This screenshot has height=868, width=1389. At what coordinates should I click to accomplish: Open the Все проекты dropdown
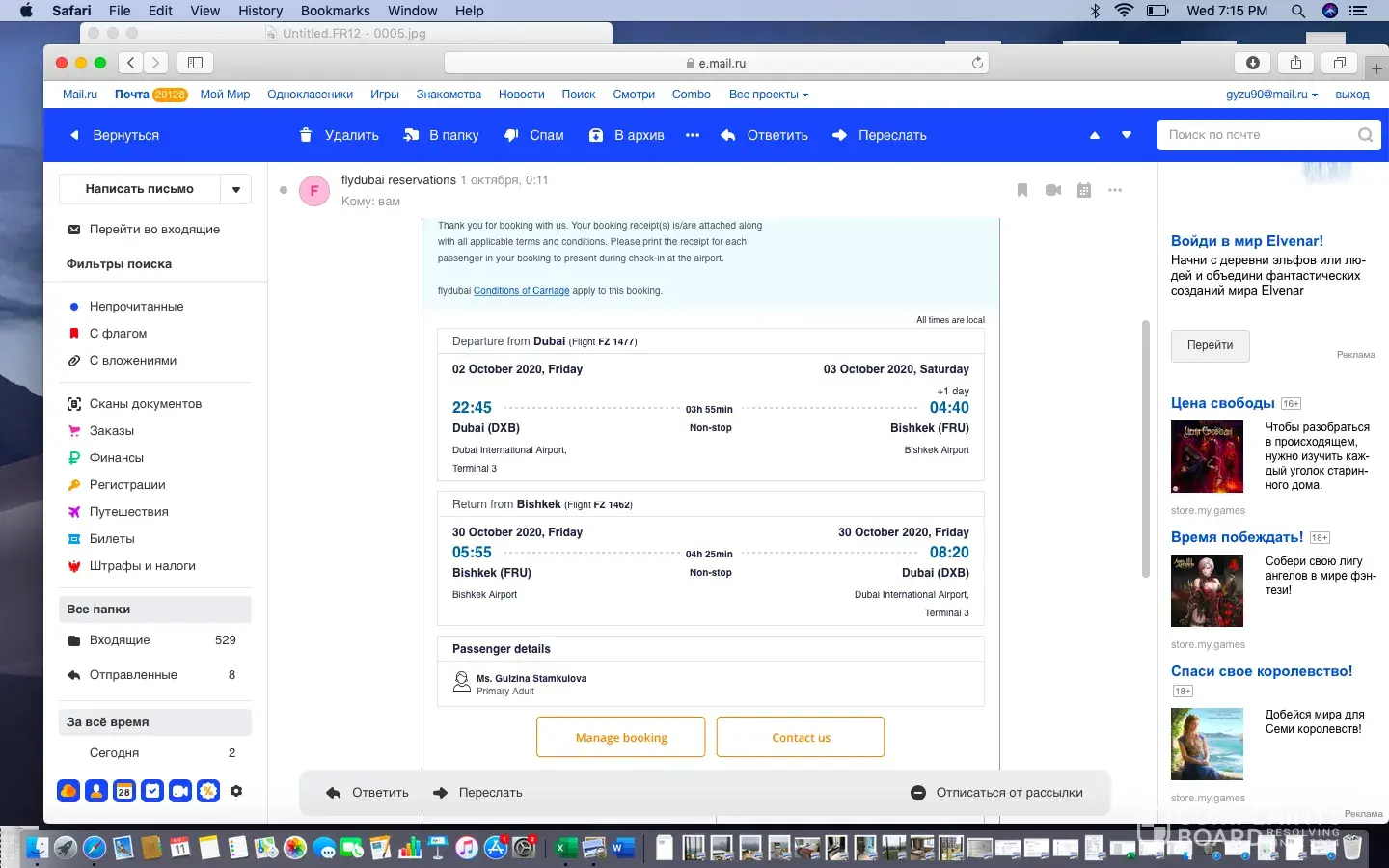768,95
